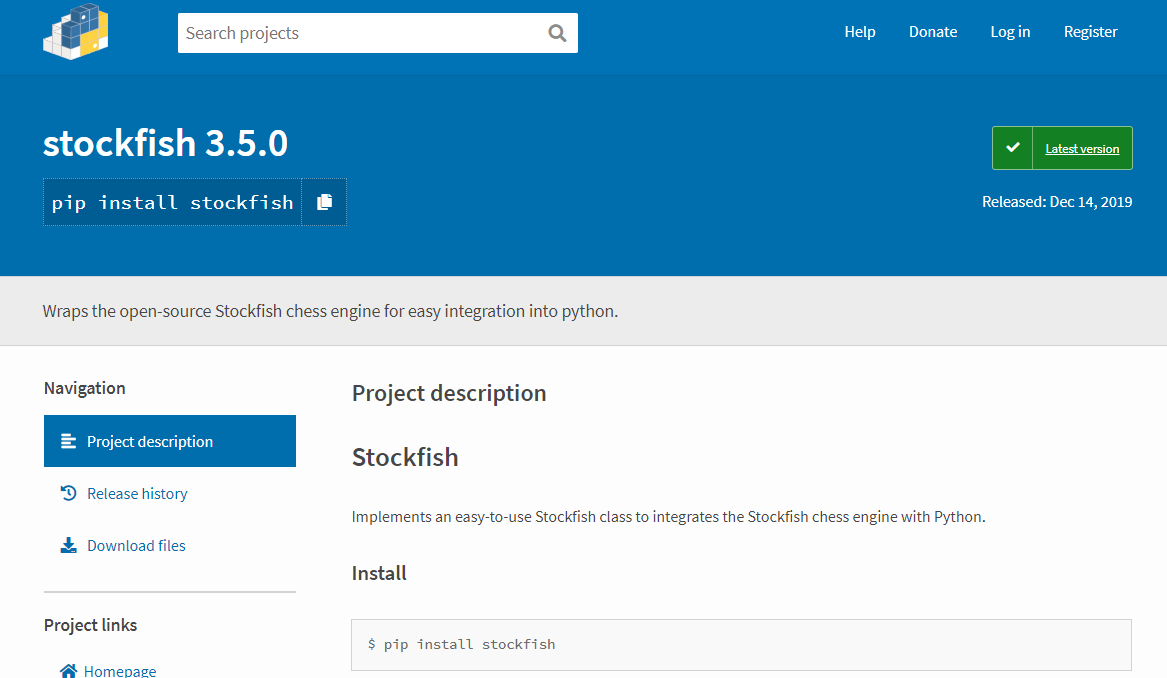Click the 'stockfish 3.5.0' title
The width and height of the screenshot is (1167, 678).
(165, 143)
